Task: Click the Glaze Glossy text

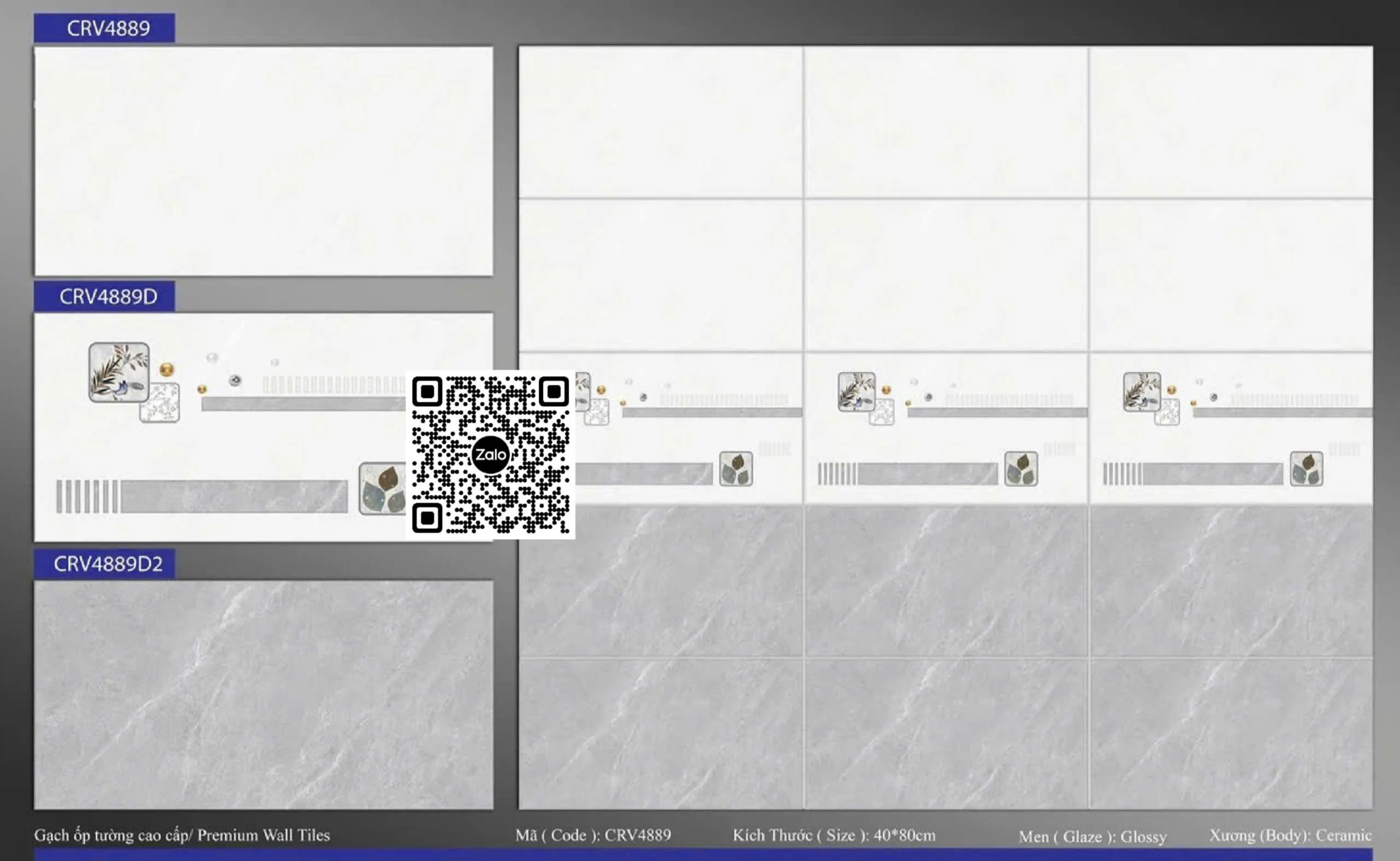Action: point(1092,836)
